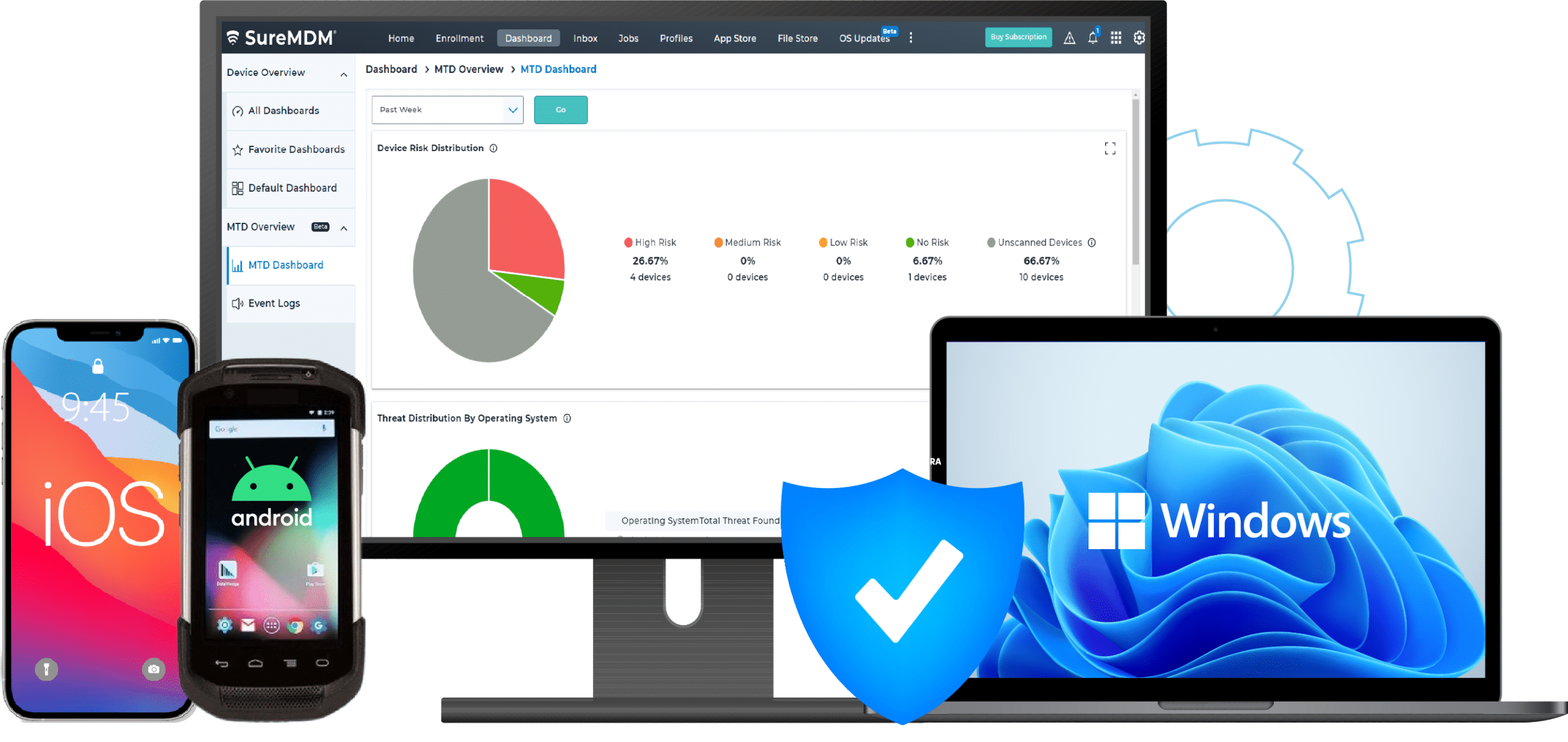Open the Jobs section
The width and height of the screenshot is (1568, 742).
tap(628, 38)
